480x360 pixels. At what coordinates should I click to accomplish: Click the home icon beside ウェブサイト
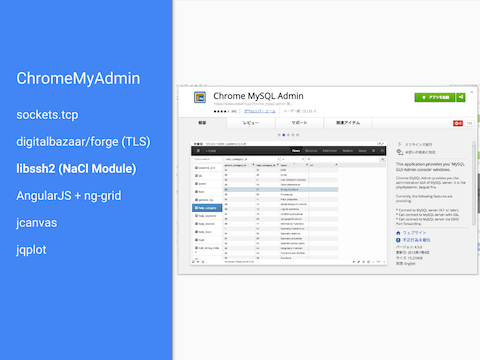click(x=398, y=233)
